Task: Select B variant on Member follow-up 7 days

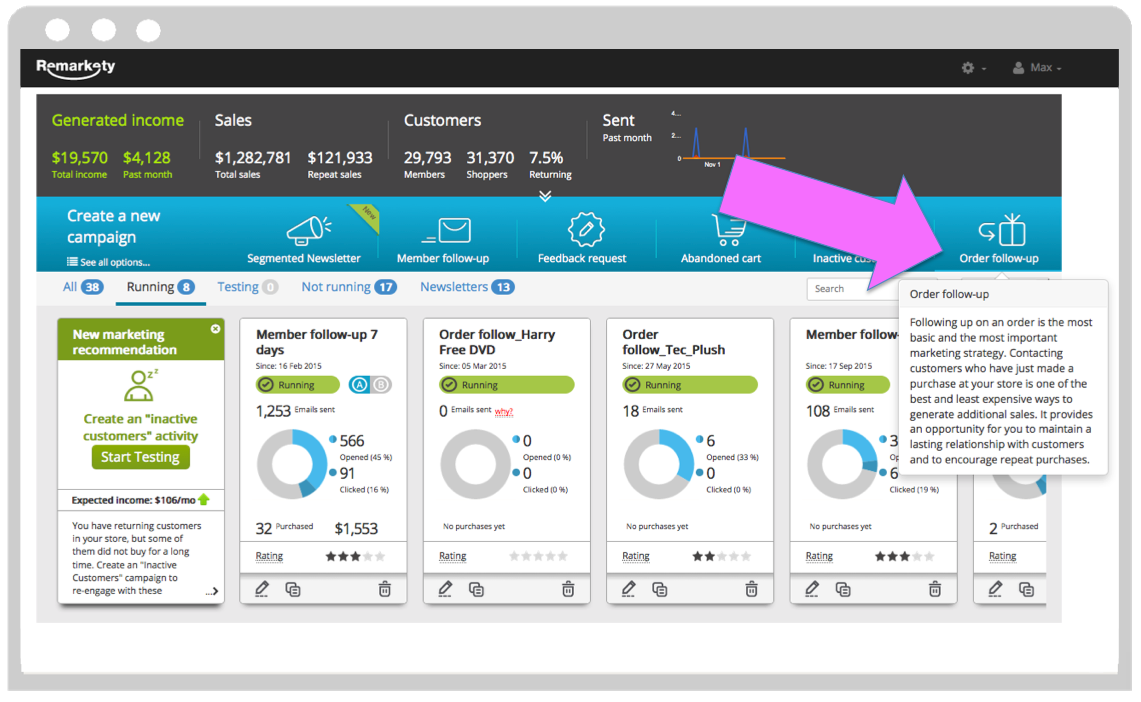Action: click(x=381, y=385)
